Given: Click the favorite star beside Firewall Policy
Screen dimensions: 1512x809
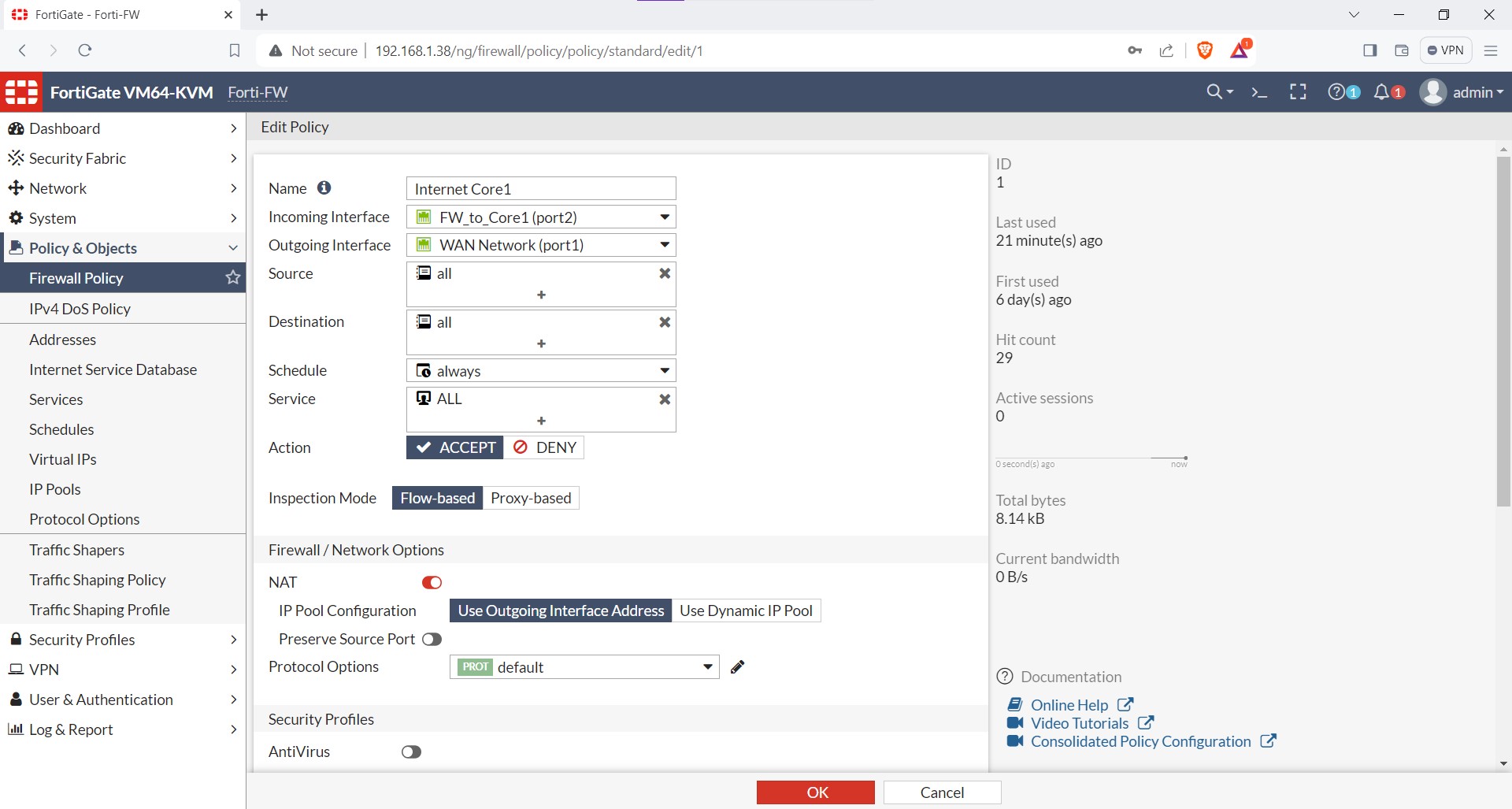Looking at the screenshot, I should click(232, 278).
